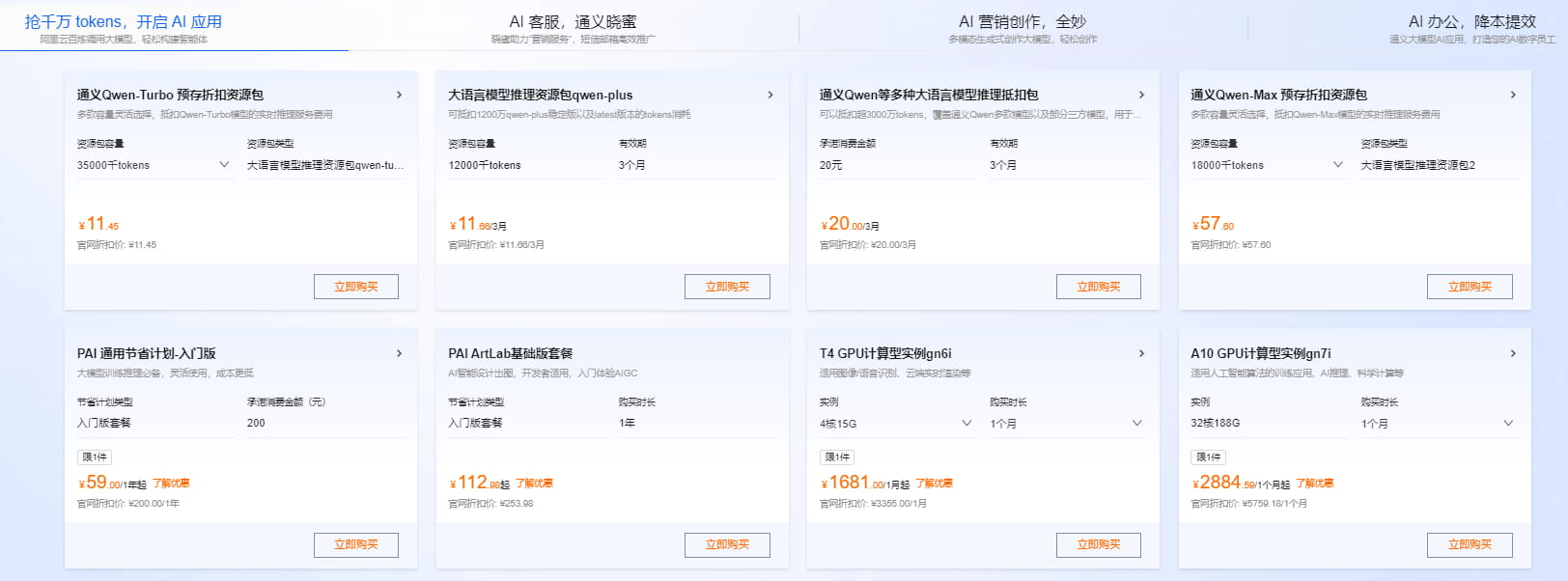Open the PAI 通用节省计划-入门版 title
Image resolution: width=1568 pixels, height=581 pixels.
point(147,353)
